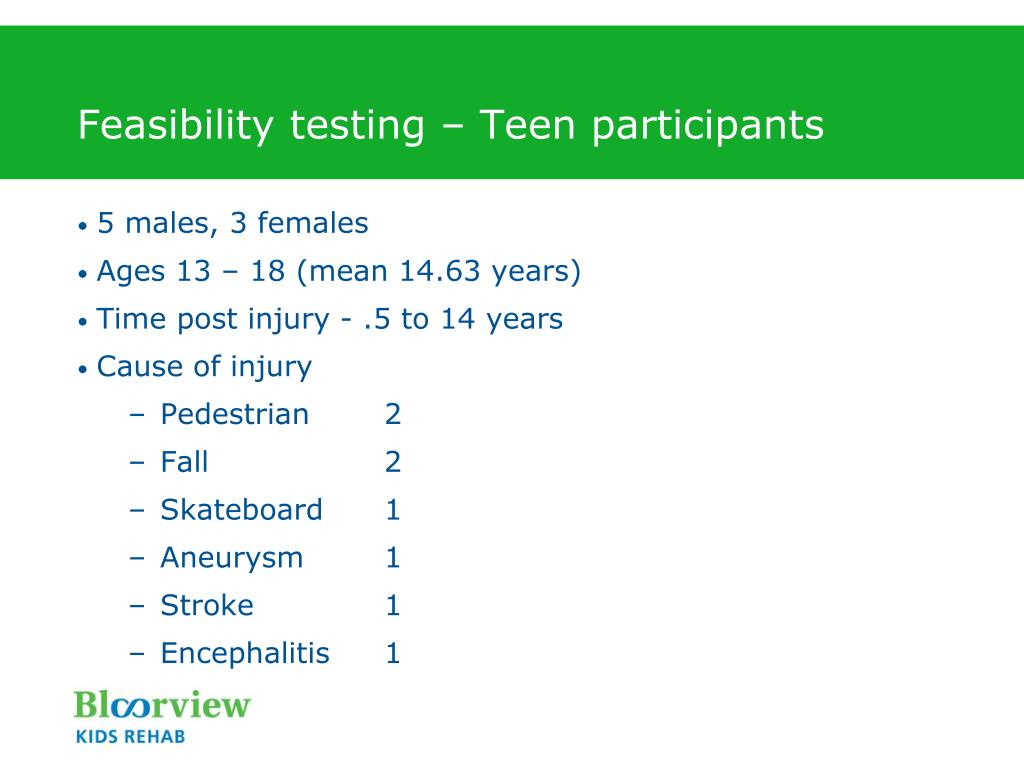Viewport: 1024px width, 768px height.
Task: Select the Cause of injury bullet
Action: (204, 367)
